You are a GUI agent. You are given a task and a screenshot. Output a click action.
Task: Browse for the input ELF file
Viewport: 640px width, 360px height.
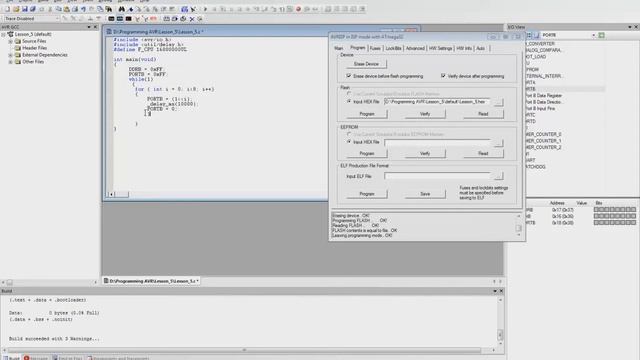click(x=498, y=176)
